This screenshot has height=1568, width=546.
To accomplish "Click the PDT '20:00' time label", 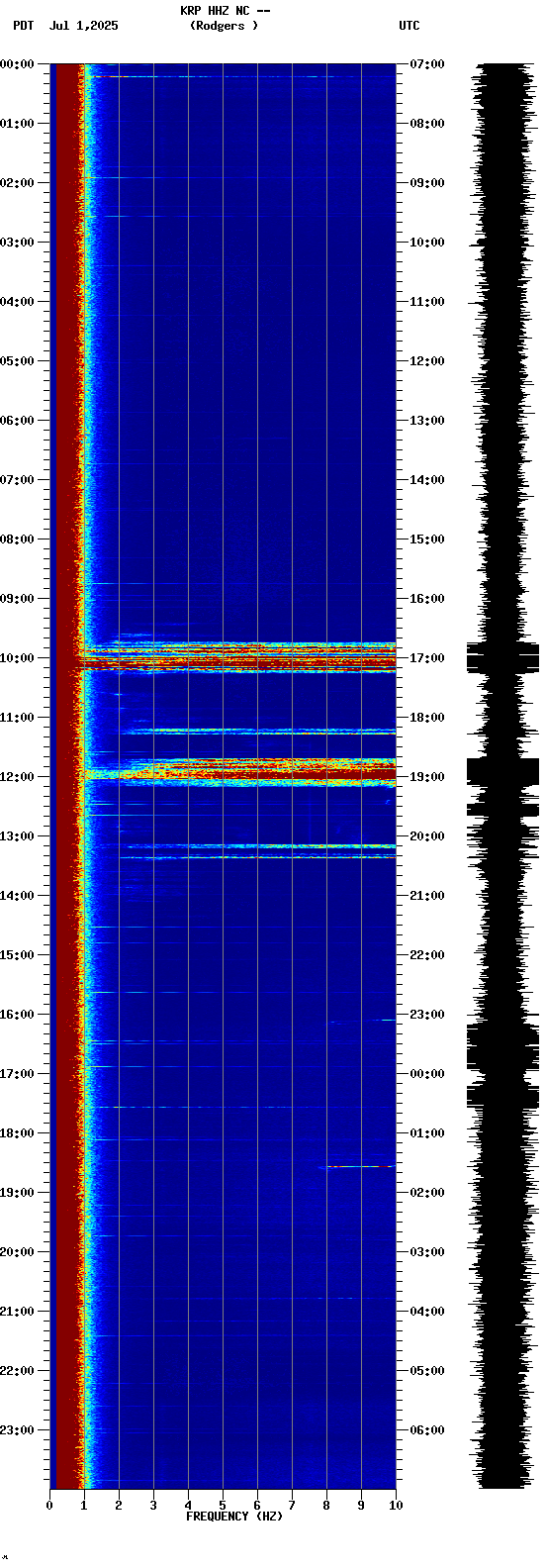I will tap(18, 1252).
